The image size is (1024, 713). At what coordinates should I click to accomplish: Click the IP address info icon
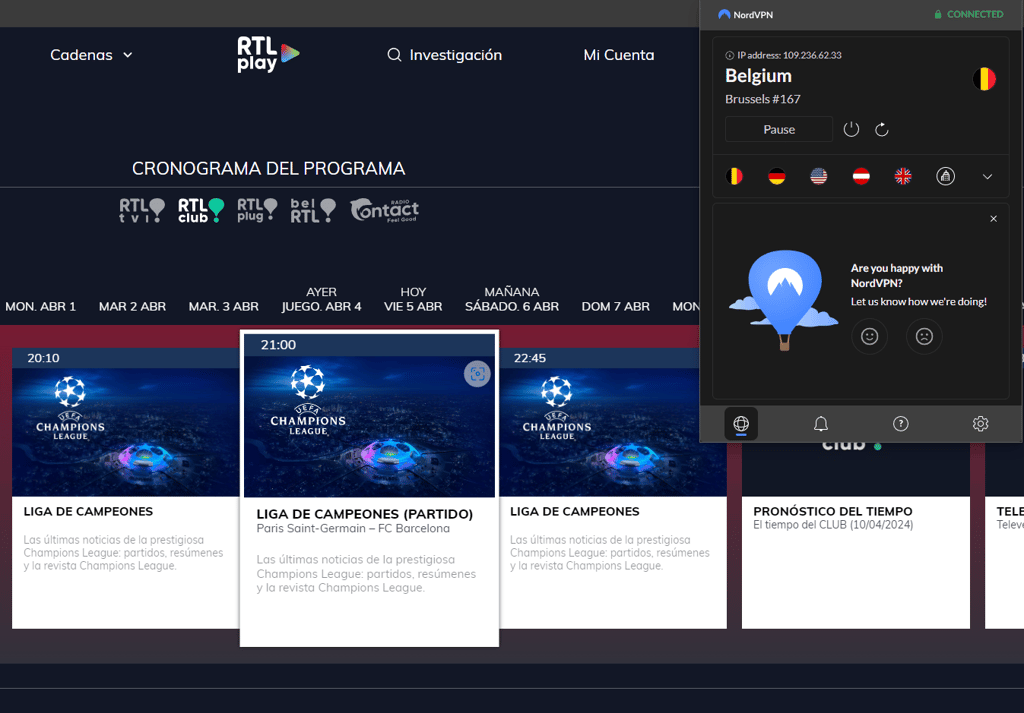tap(729, 55)
